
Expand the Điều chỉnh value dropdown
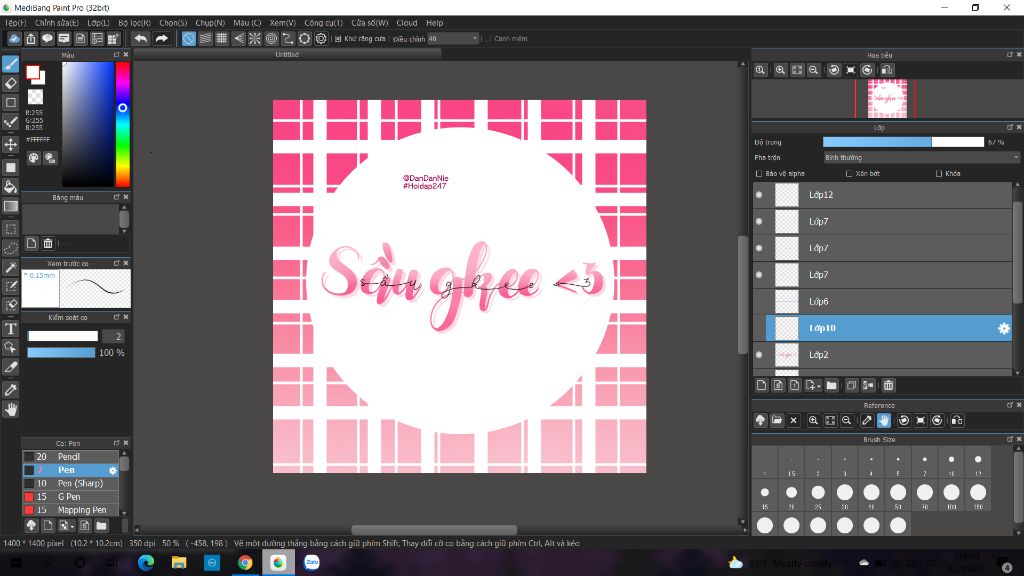pyautogui.click(x=475, y=39)
